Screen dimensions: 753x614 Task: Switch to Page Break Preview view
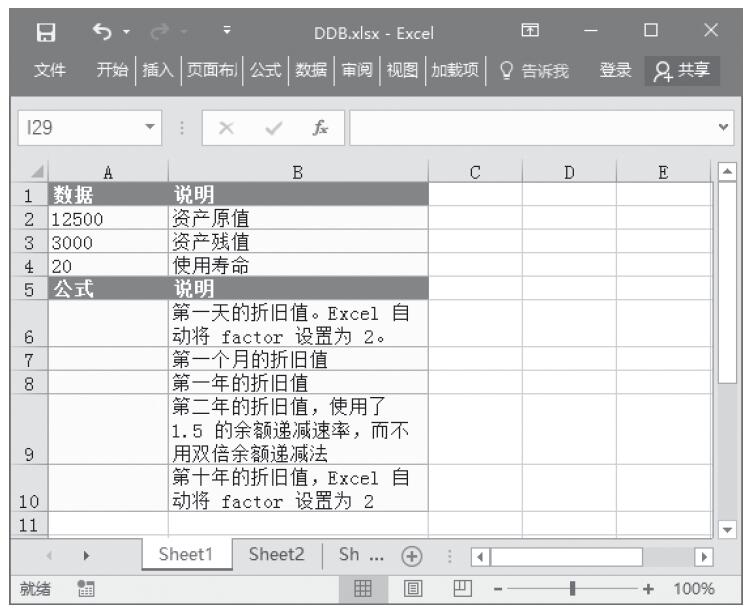pyautogui.click(x=462, y=589)
